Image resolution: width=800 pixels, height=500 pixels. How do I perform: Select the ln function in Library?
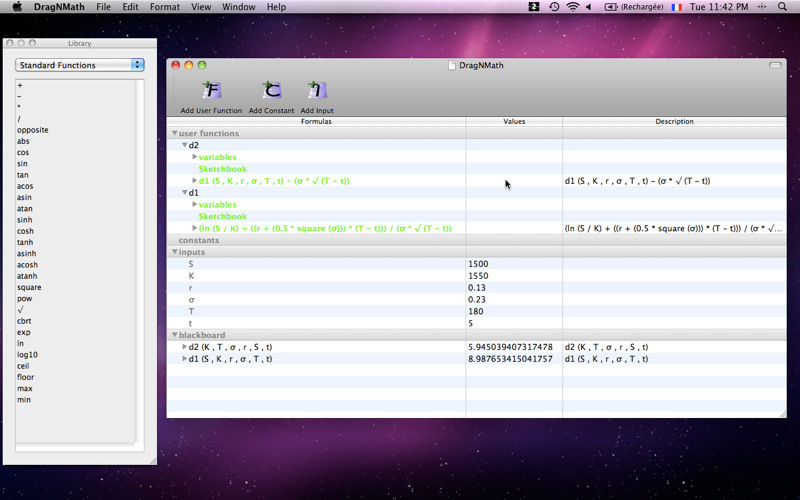click(20, 343)
